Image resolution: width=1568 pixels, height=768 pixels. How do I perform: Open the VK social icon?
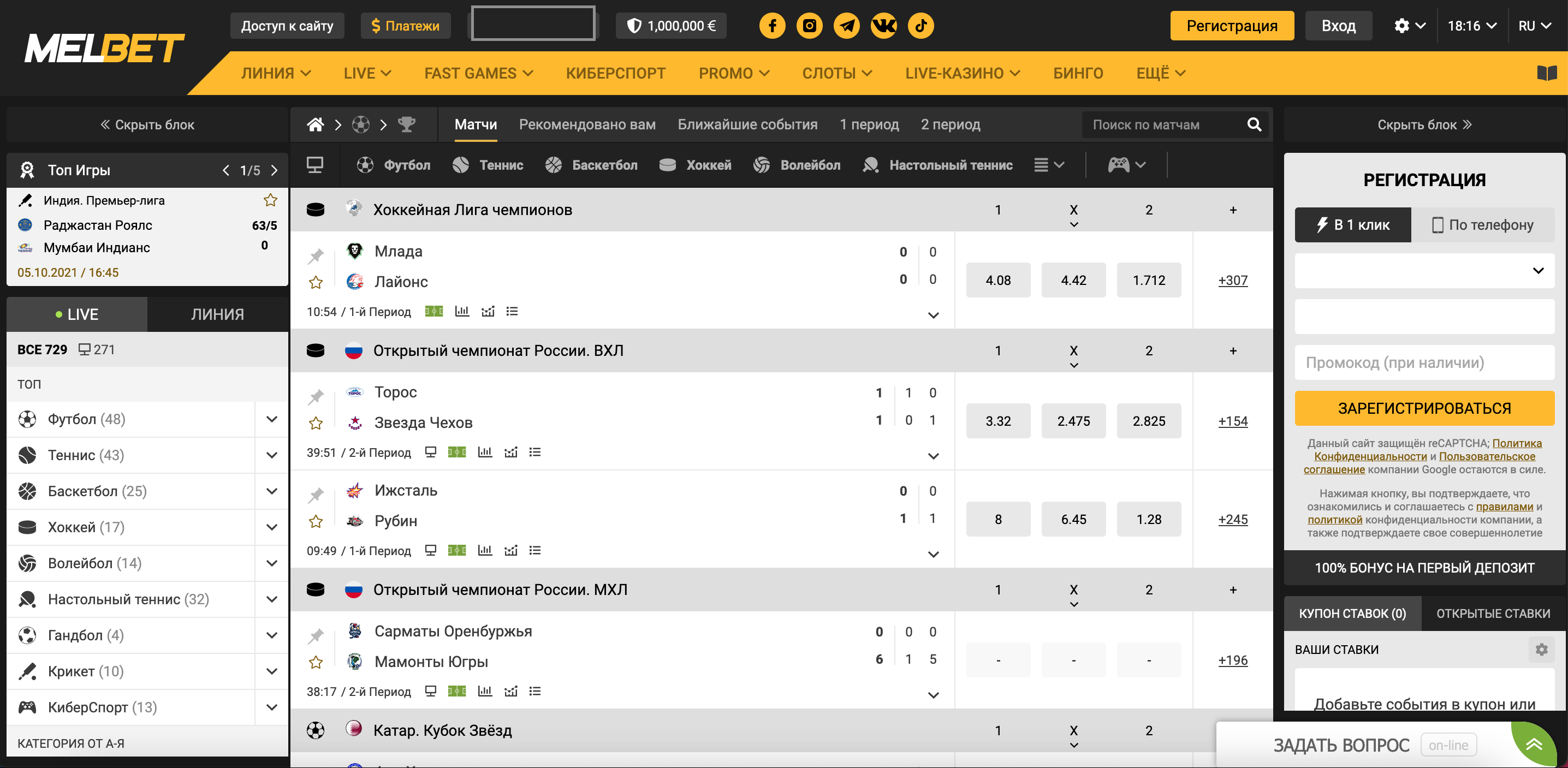pyautogui.click(x=883, y=26)
